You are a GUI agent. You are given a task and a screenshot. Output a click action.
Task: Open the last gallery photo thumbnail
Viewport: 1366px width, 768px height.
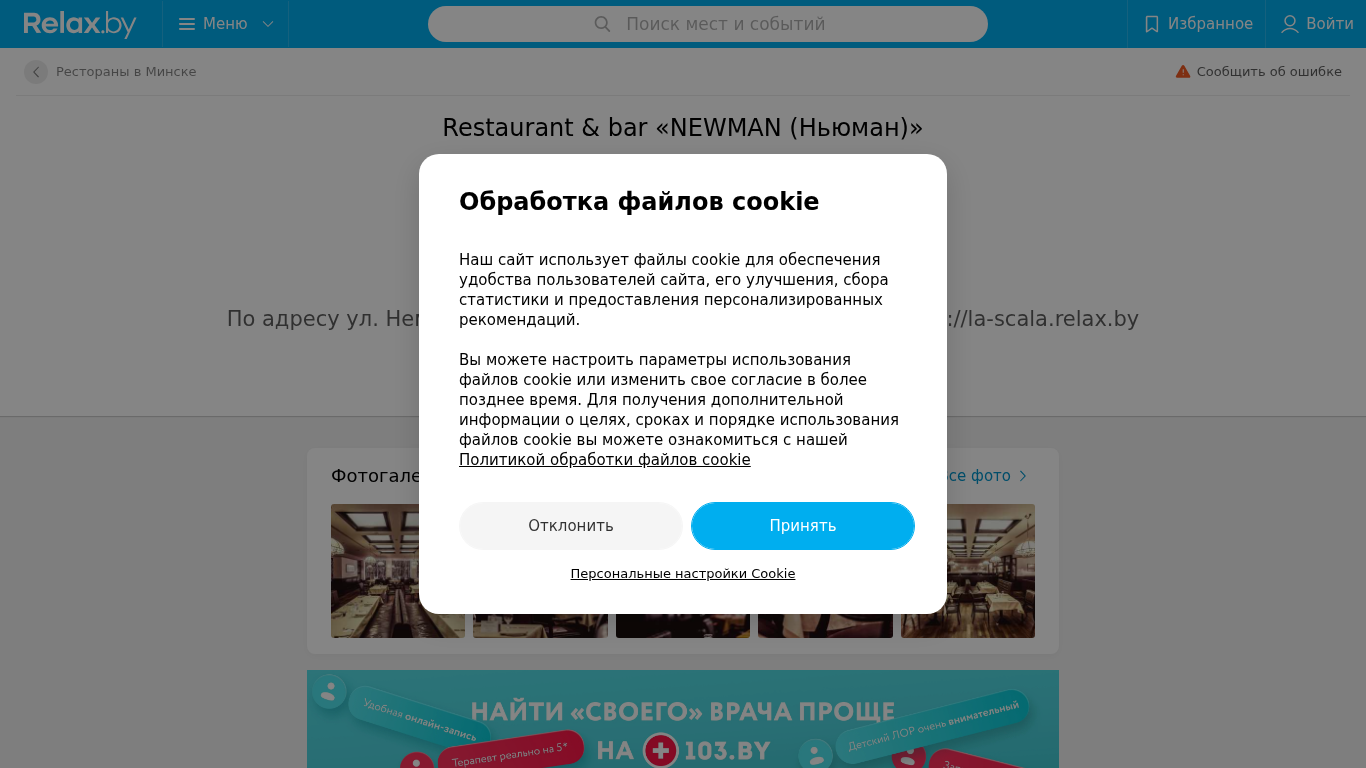pos(968,571)
